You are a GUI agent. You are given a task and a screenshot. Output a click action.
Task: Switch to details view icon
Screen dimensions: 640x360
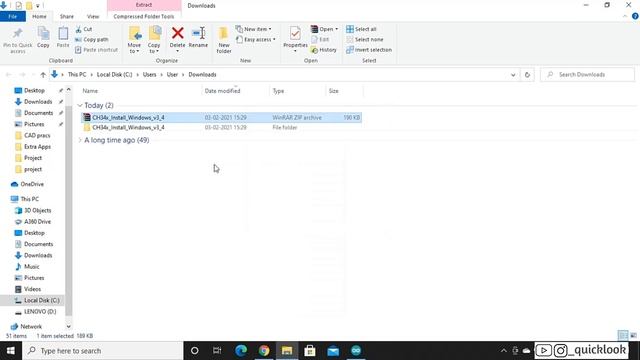(x=623, y=336)
